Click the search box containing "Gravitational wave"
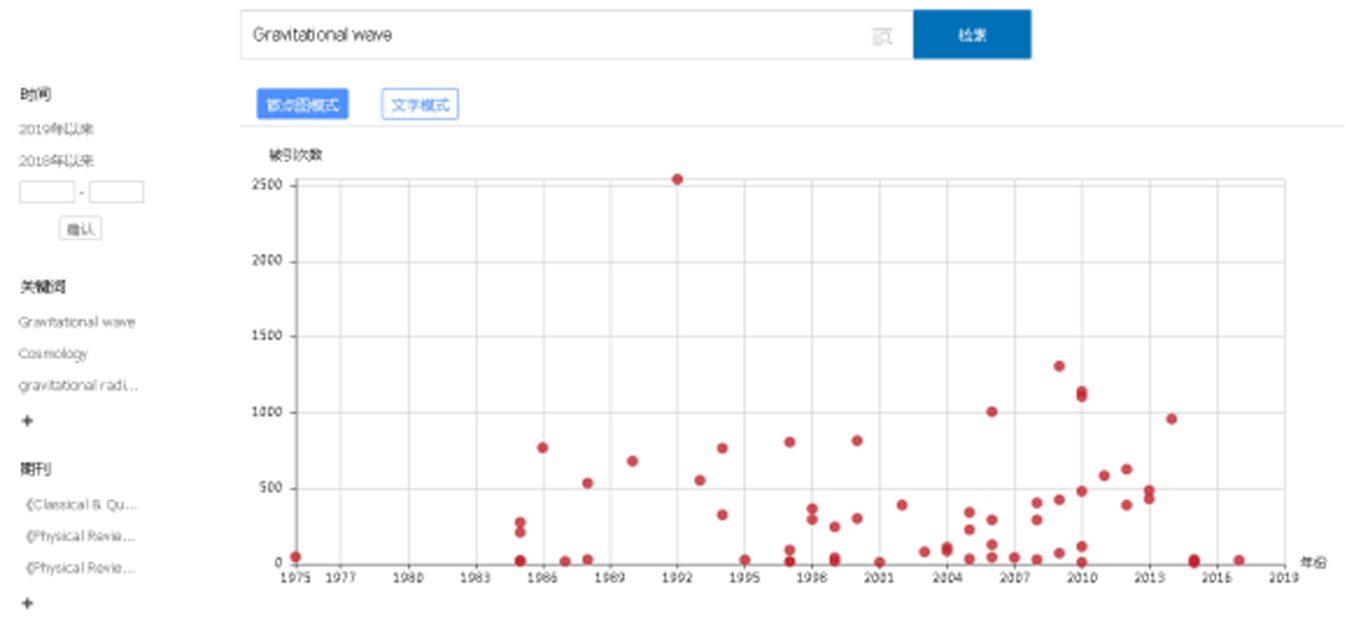Image resolution: width=1347 pixels, height=622 pixels. [x=576, y=35]
